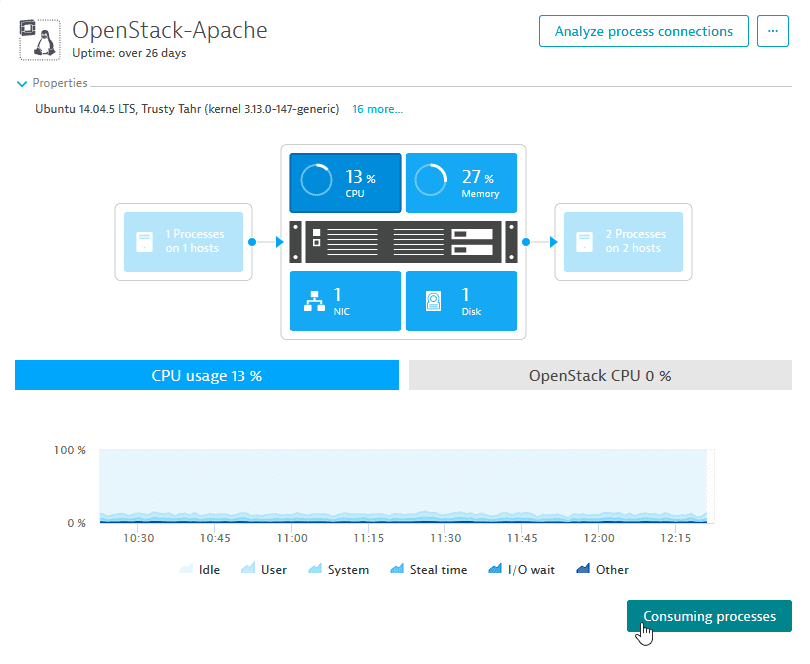Click the server rack illustration
810x664 pixels.
(403, 242)
